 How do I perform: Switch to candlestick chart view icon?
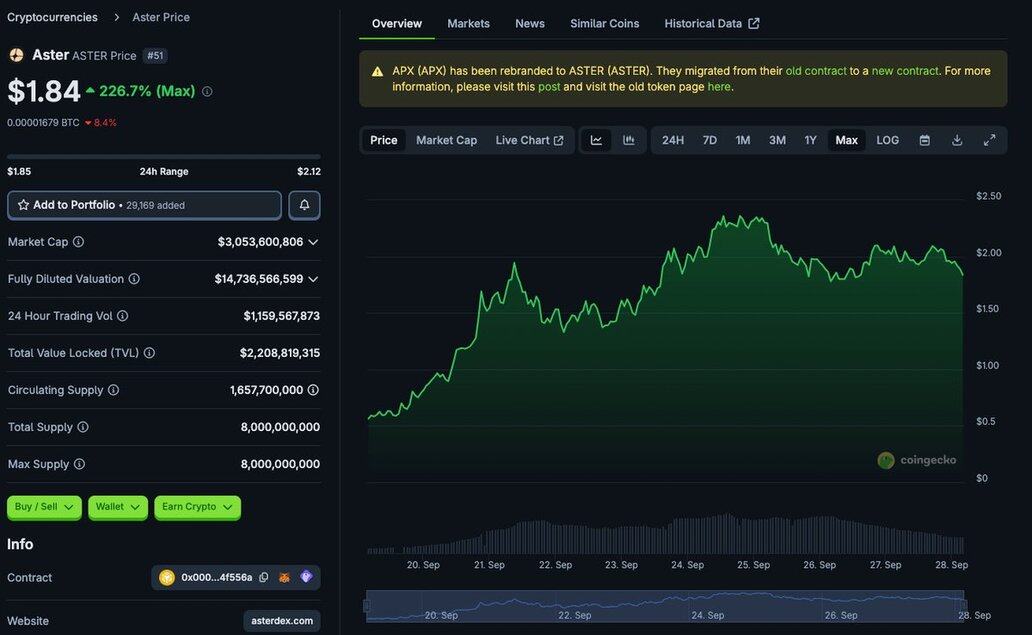pyautogui.click(x=629, y=140)
